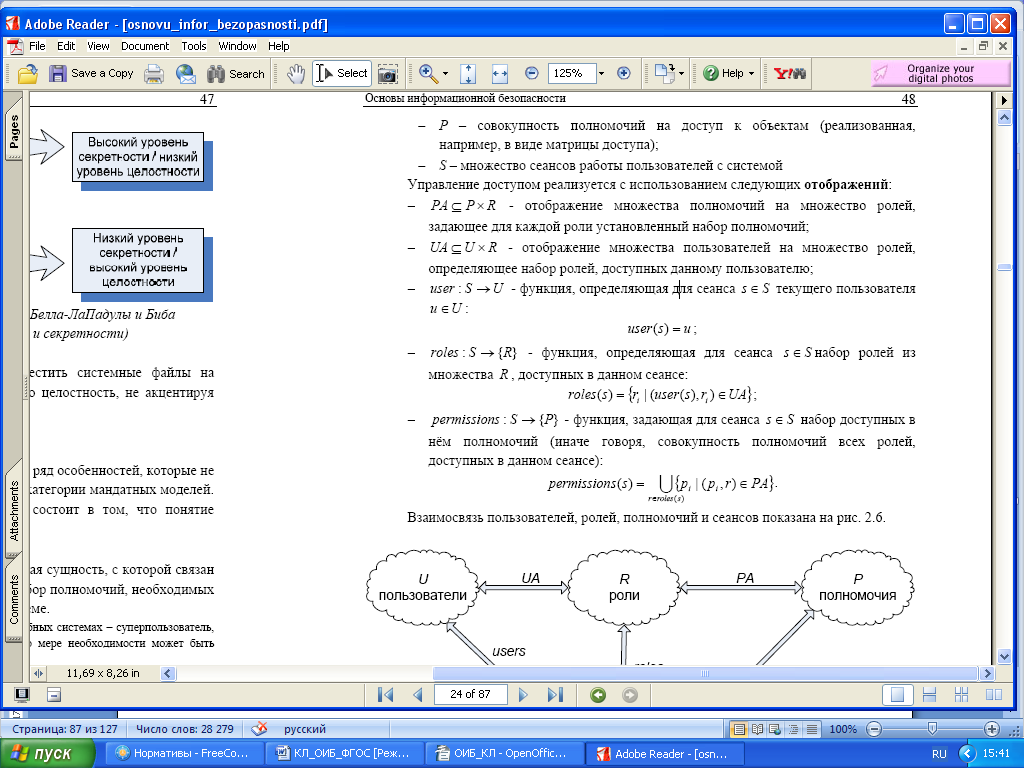Open the File menu
Viewport: 1024px width, 768px height.
[x=37, y=46]
